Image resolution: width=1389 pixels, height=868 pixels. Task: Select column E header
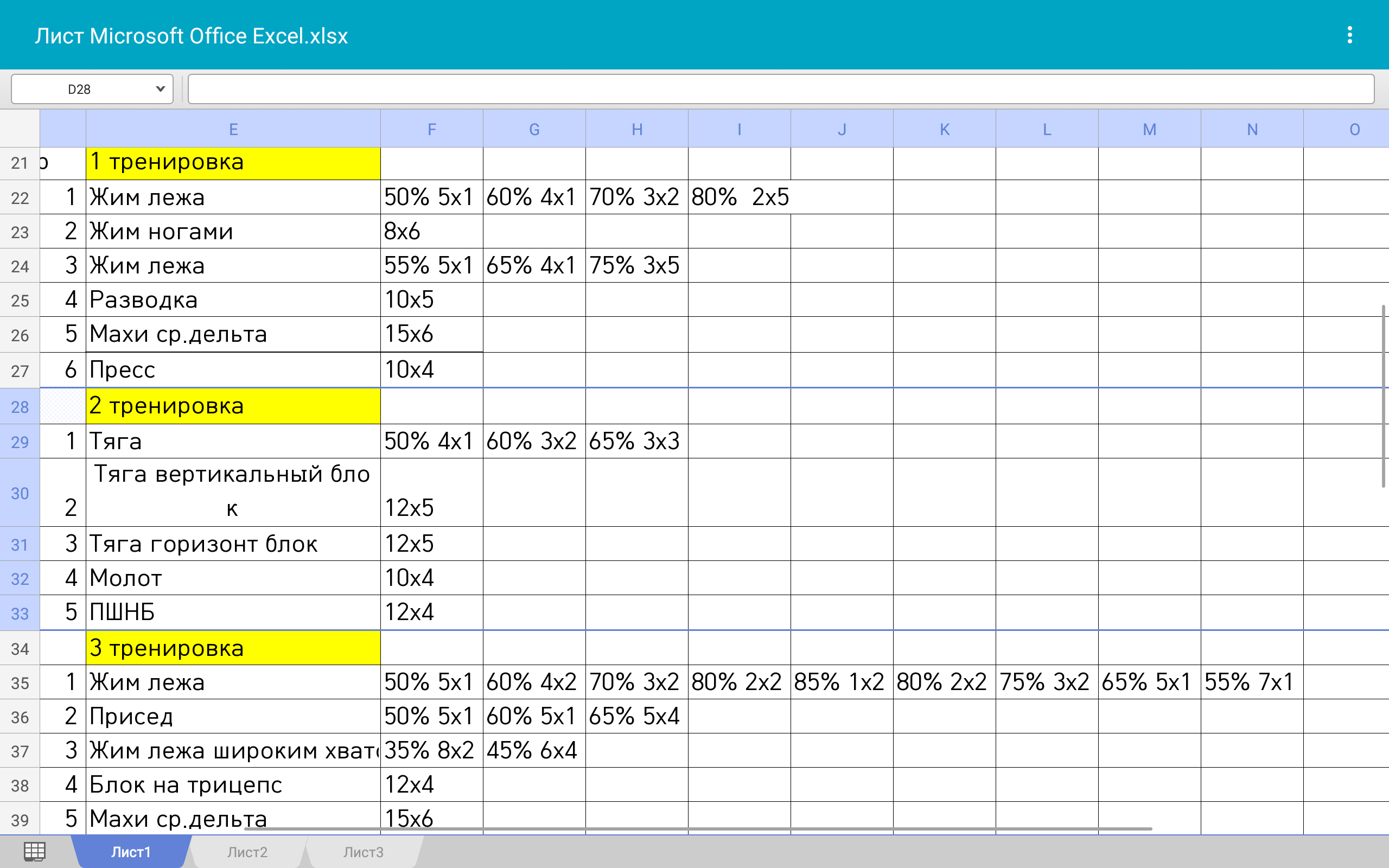[233, 129]
